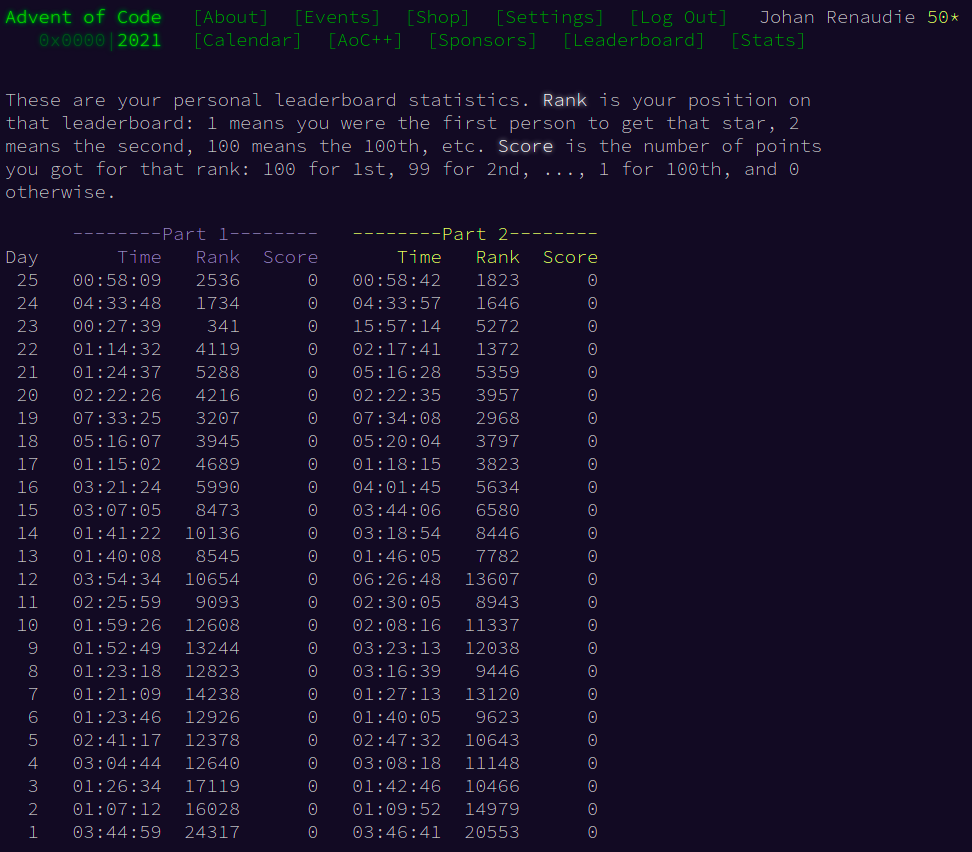The height and width of the screenshot is (852, 972).
Task: Select Day 11 part 1 rank 9093
Action: [x=218, y=602]
